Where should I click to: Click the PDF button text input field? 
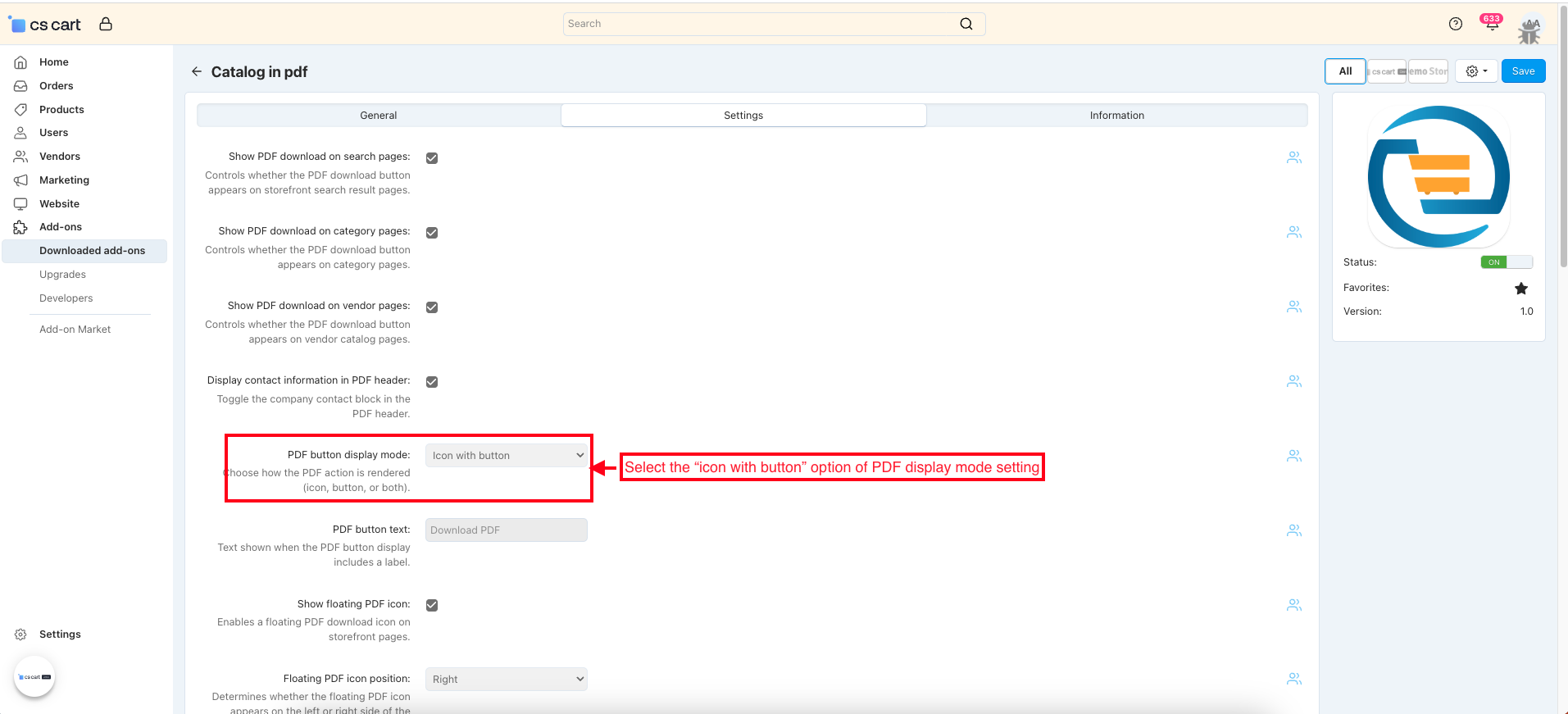(507, 530)
